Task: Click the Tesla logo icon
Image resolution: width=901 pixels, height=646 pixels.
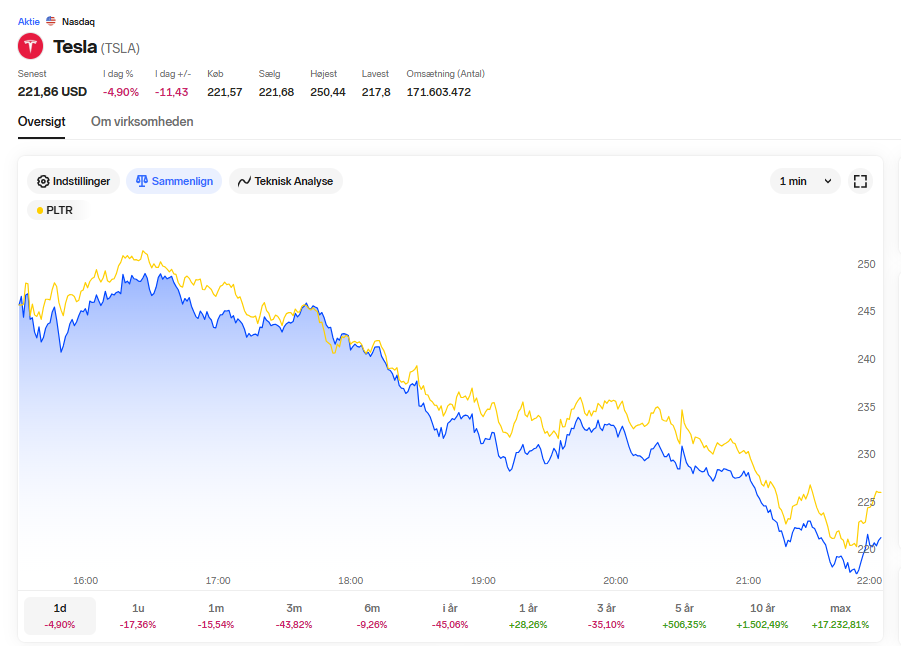Action: click(30, 46)
